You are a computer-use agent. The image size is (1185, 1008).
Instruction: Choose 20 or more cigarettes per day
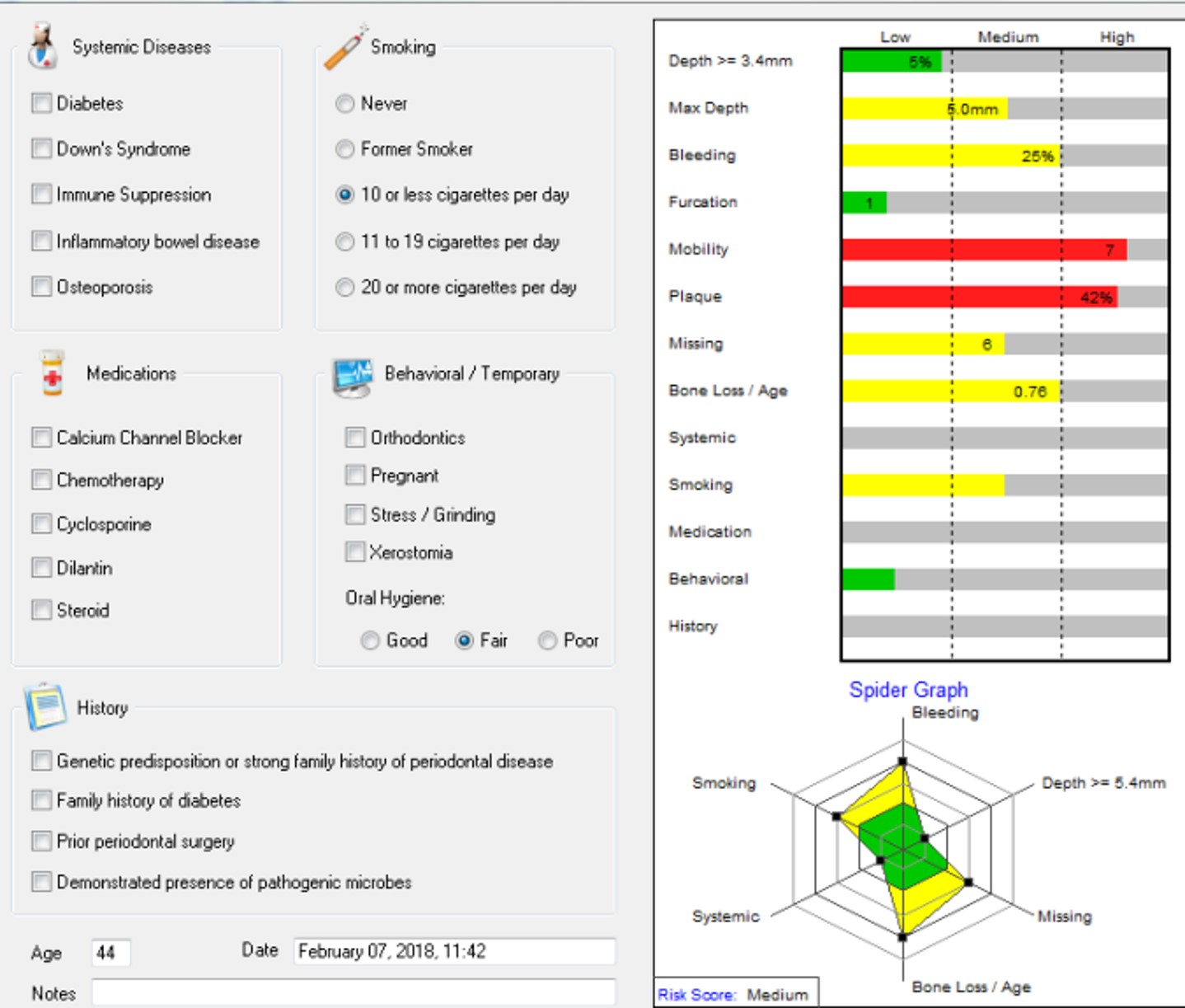345,288
